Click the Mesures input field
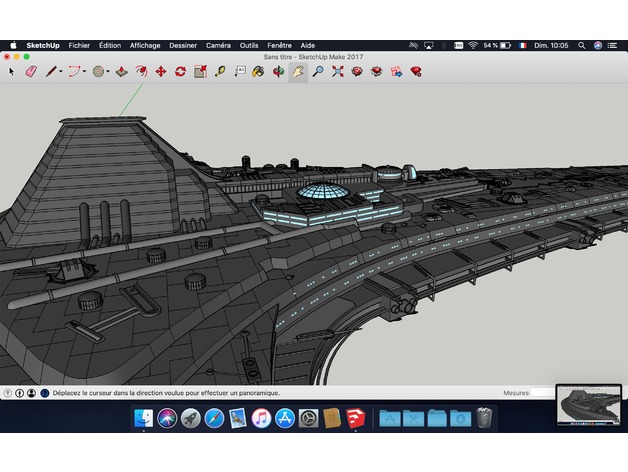Screen dimensions: 628x472 pos(543,393)
